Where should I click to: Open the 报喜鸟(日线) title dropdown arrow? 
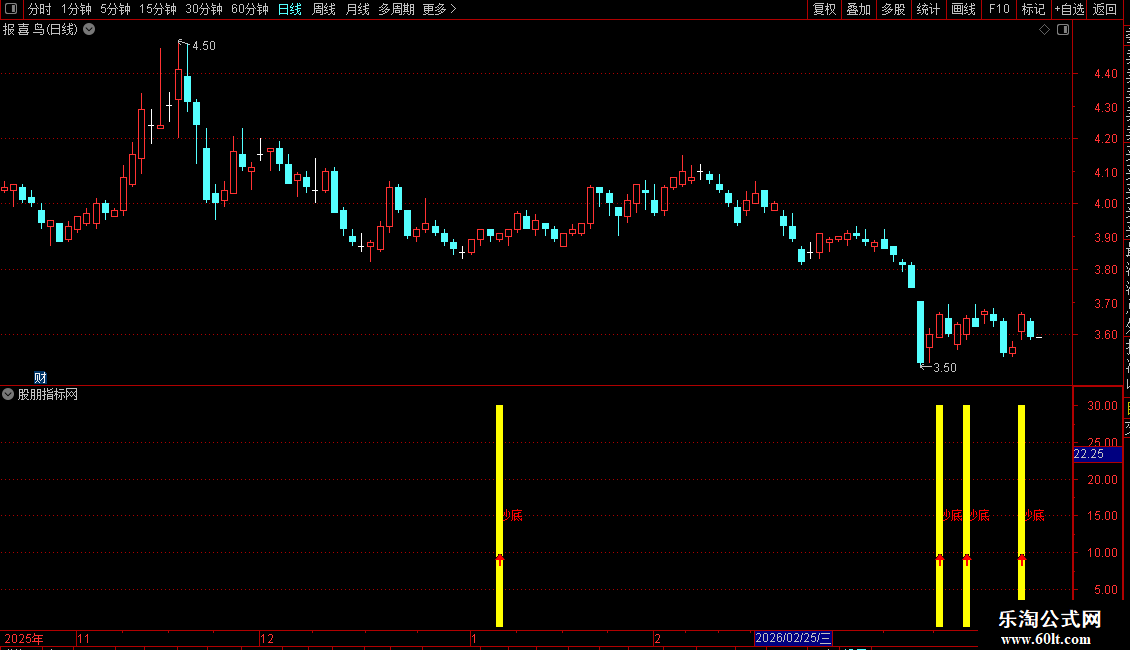pos(89,30)
